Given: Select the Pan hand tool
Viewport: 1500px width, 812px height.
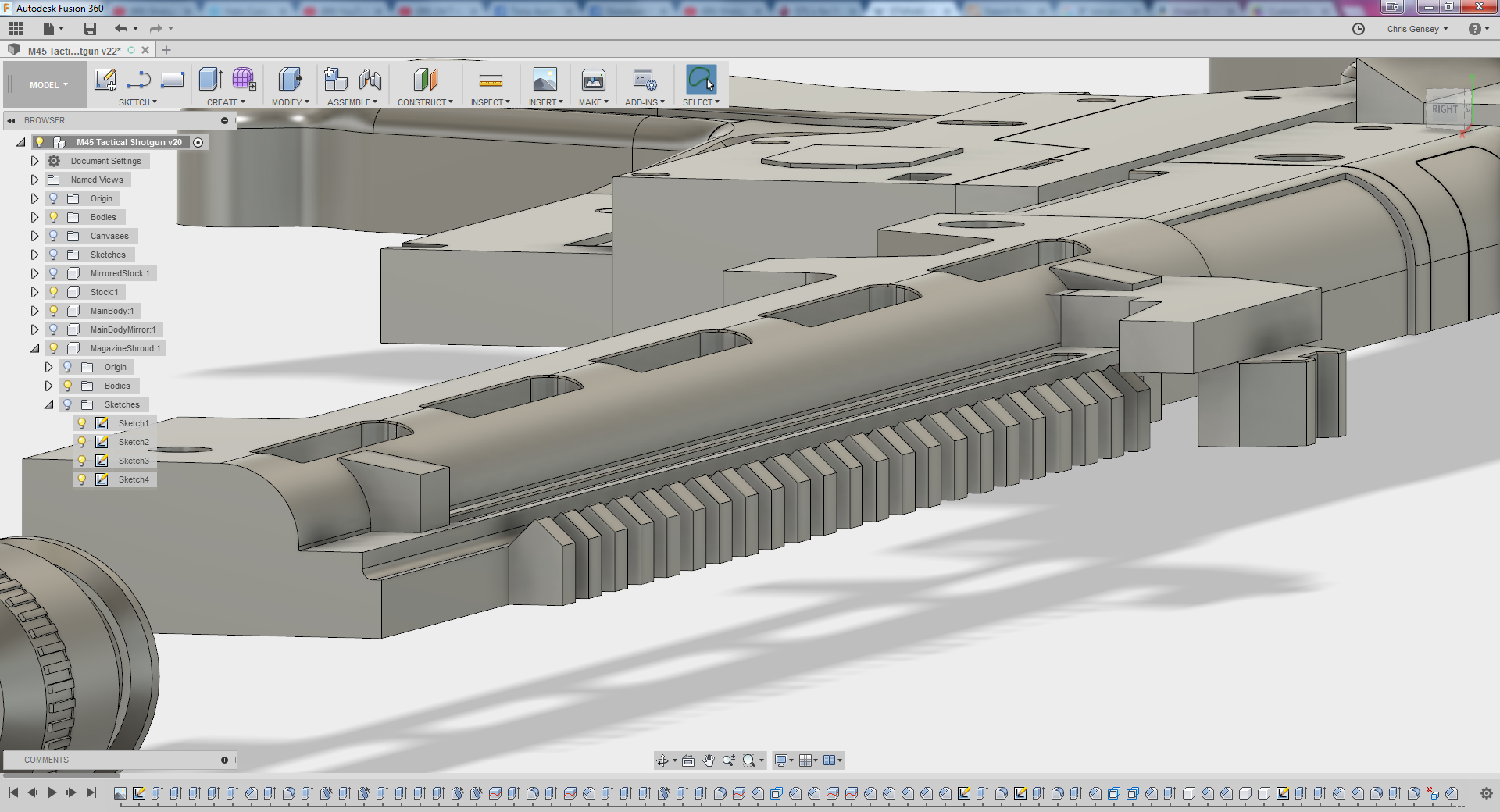Looking at the screenshot, I should (708, 760).
